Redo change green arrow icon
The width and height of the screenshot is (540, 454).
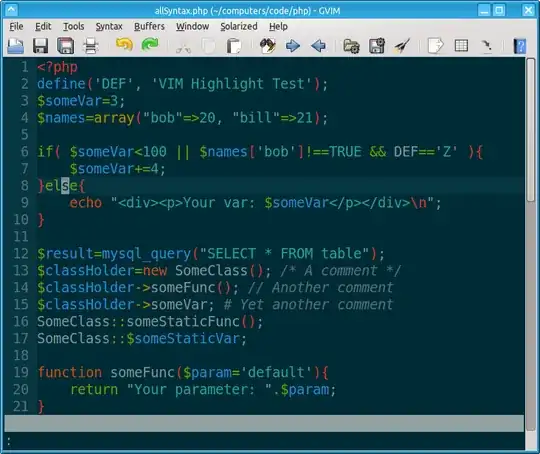[x=150, y=45]
